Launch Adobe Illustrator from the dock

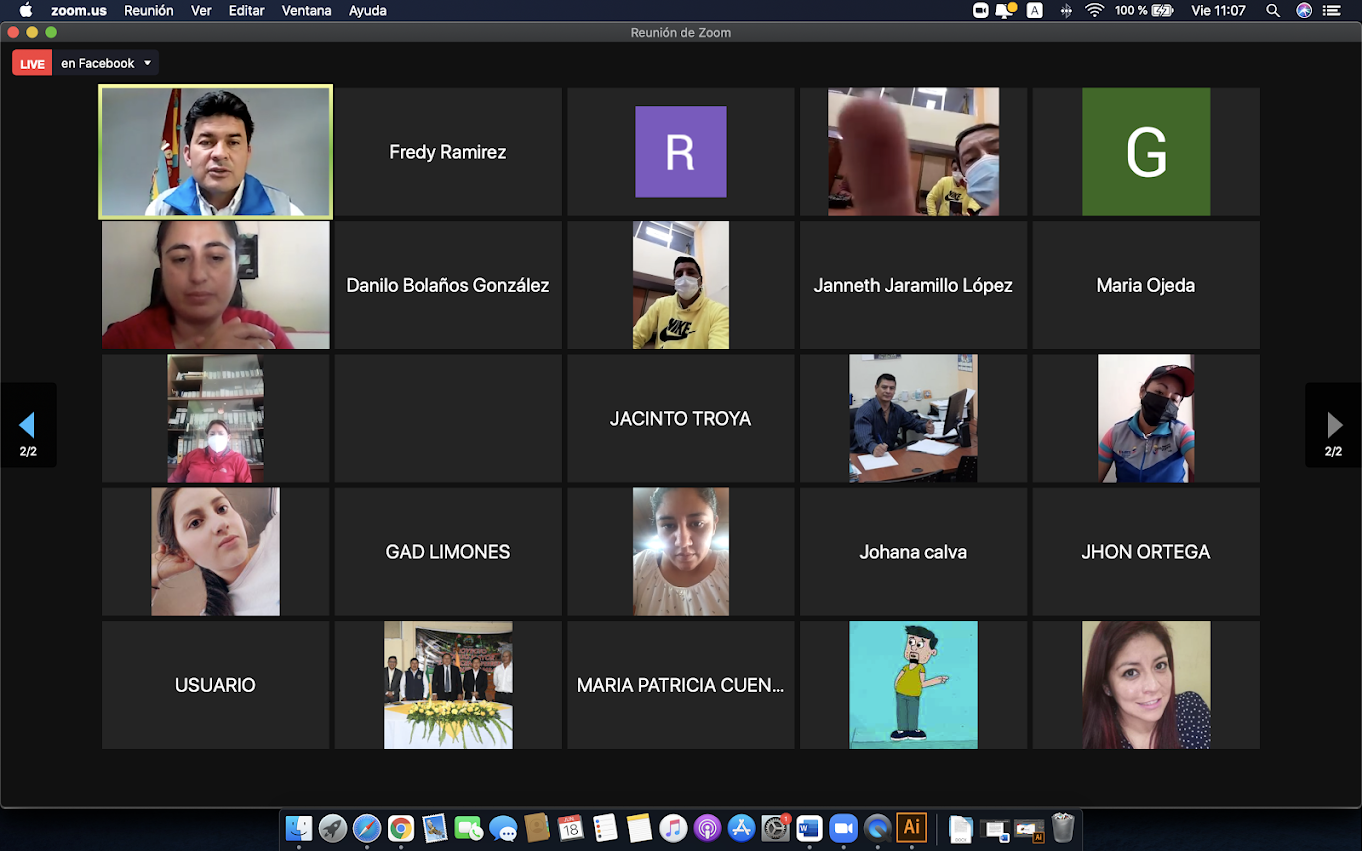click(911, 828)
